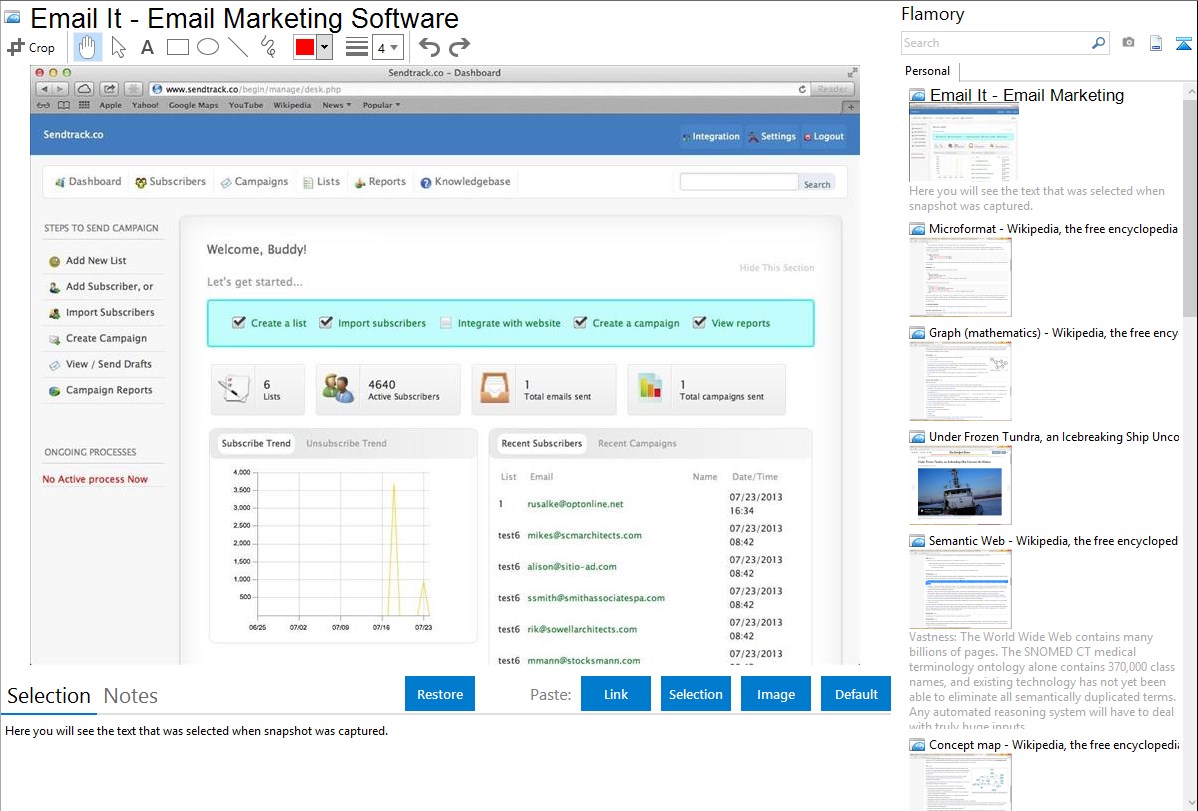
Task: Click the Total campaigns sent chart icon
Action: [x=650, y=388]
